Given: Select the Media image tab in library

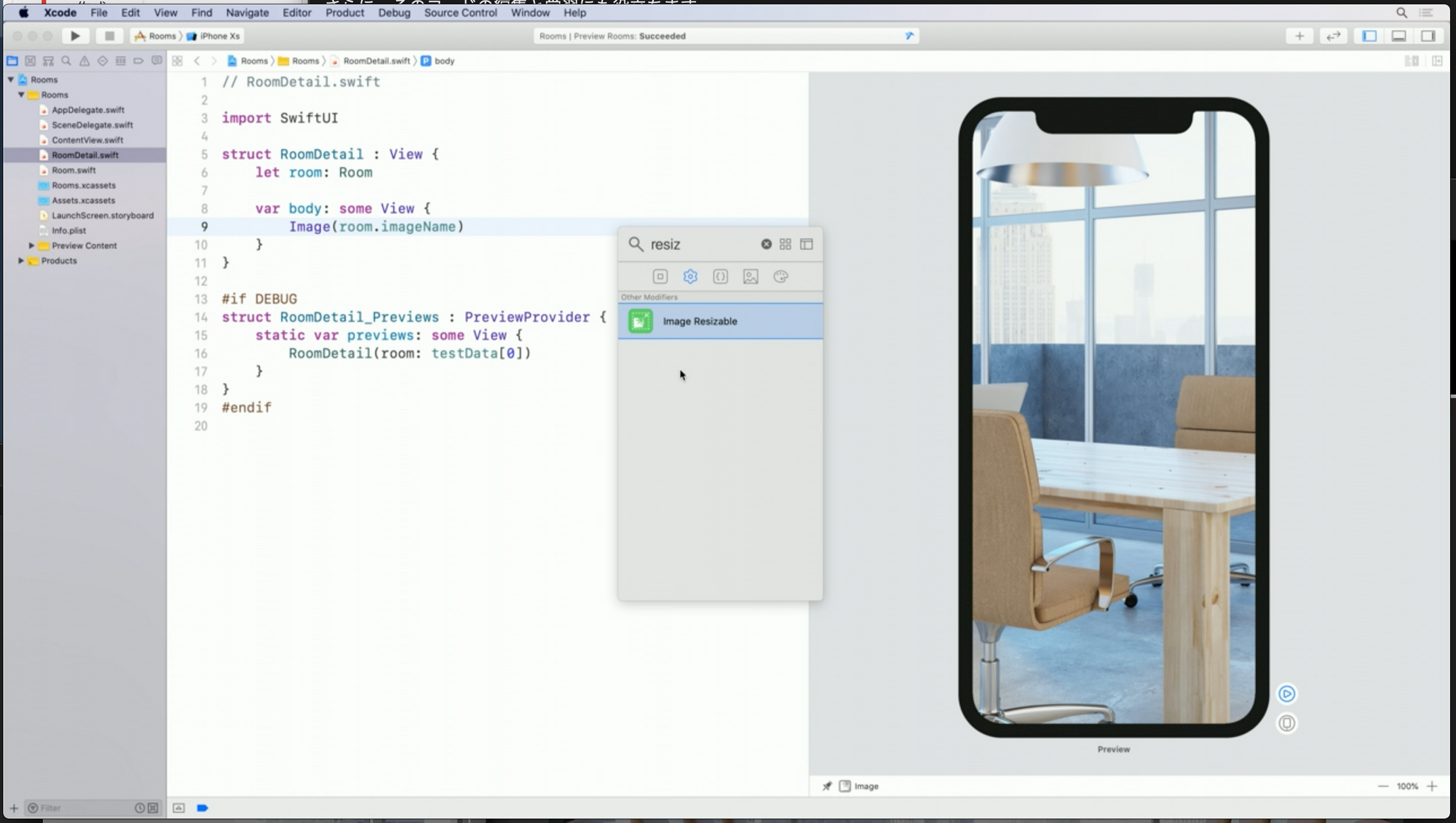Looking at the screenshot, I should point(751,277).
